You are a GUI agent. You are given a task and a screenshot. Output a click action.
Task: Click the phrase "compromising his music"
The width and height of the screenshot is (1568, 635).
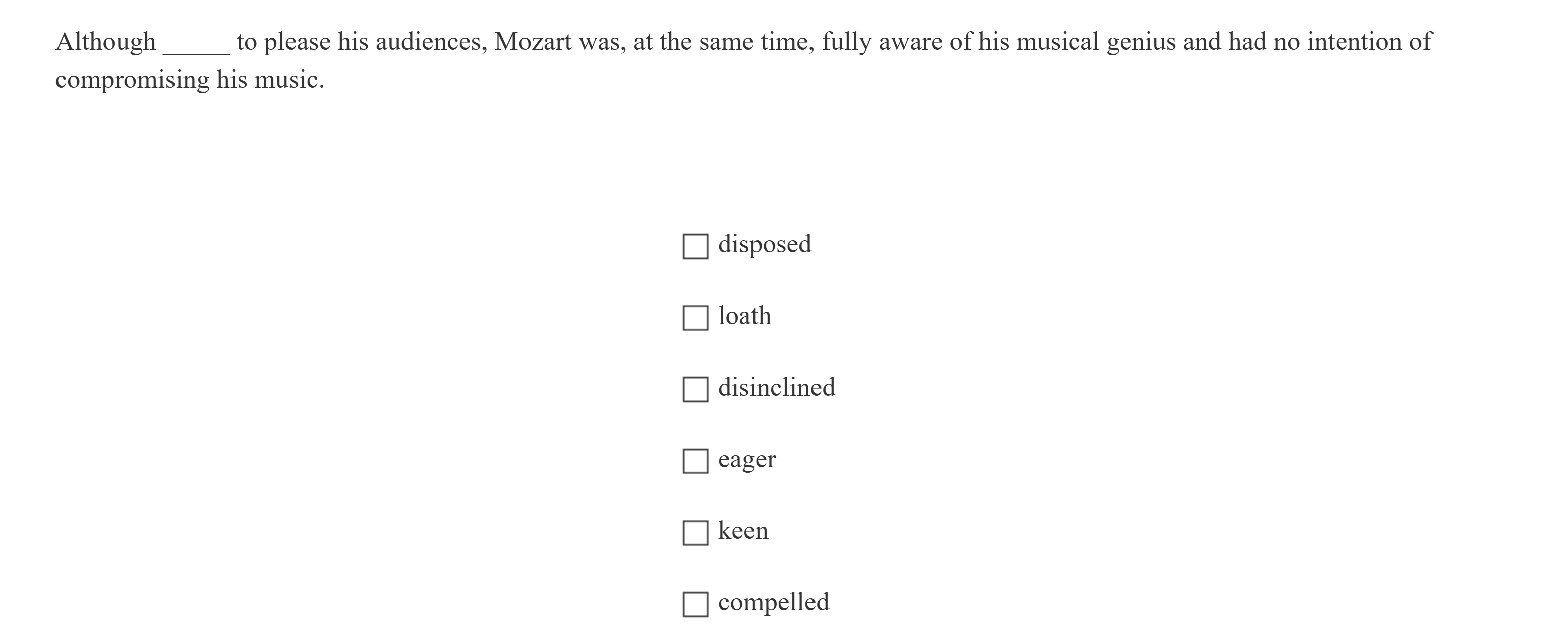189,79
